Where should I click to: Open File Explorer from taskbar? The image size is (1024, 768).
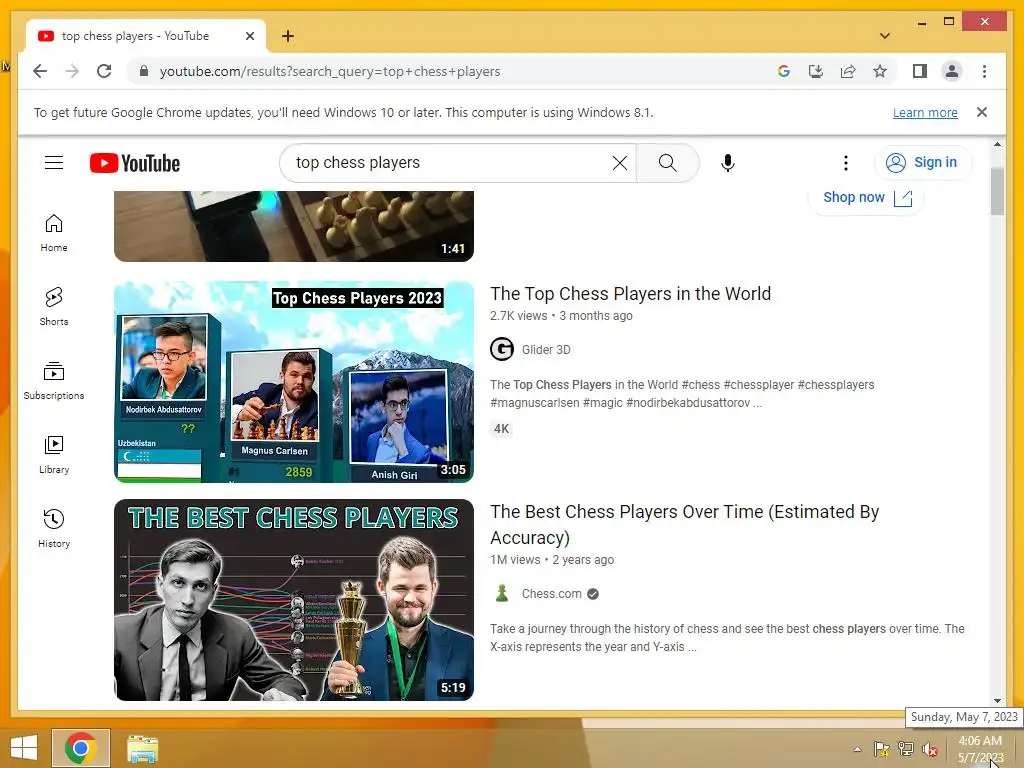(x=142, y=748)
